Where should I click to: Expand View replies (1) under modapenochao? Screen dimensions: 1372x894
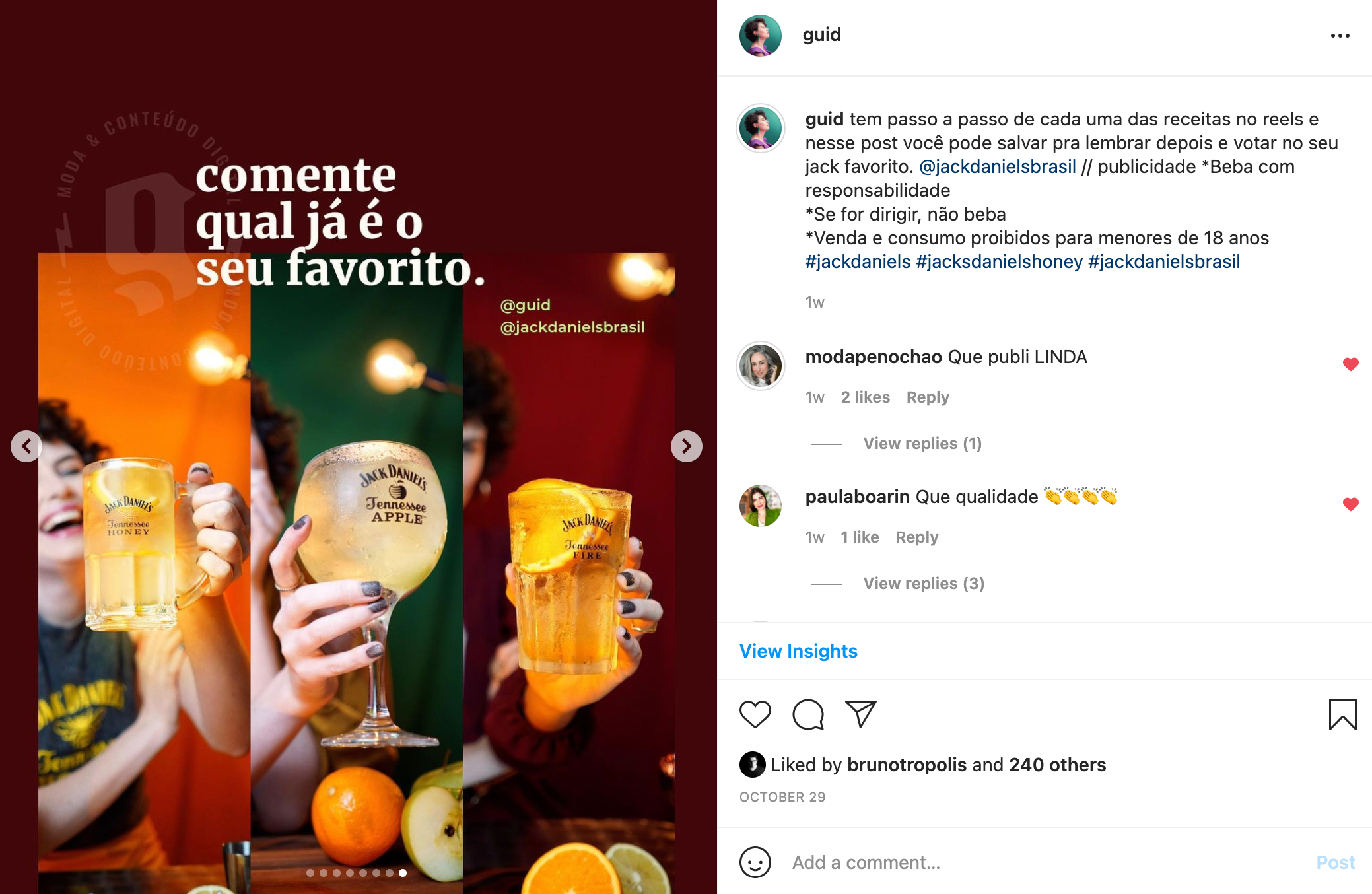click(x=922, y=444)
